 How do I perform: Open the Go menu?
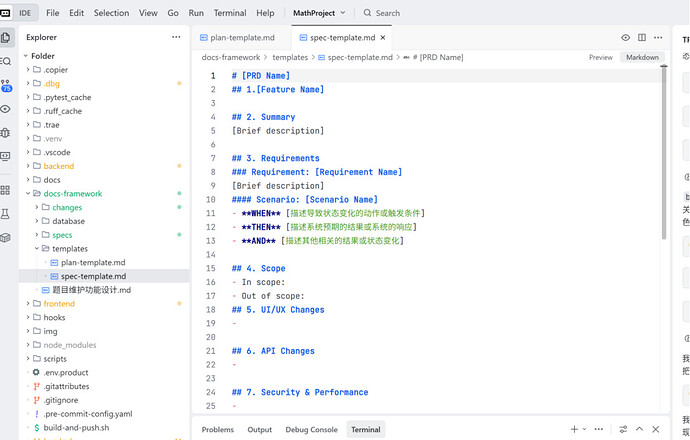point(173,13)
